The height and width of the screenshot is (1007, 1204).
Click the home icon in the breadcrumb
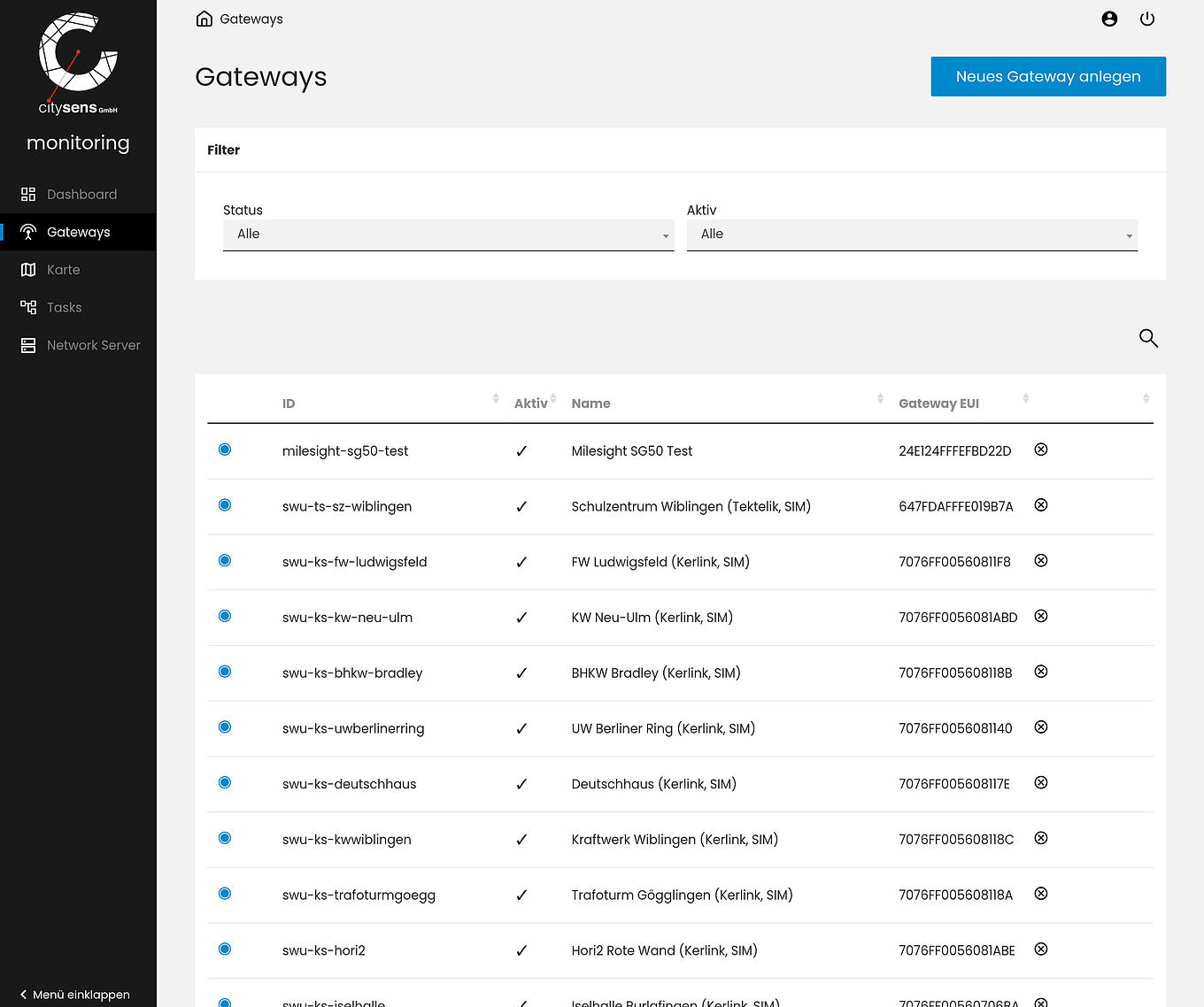204,18
